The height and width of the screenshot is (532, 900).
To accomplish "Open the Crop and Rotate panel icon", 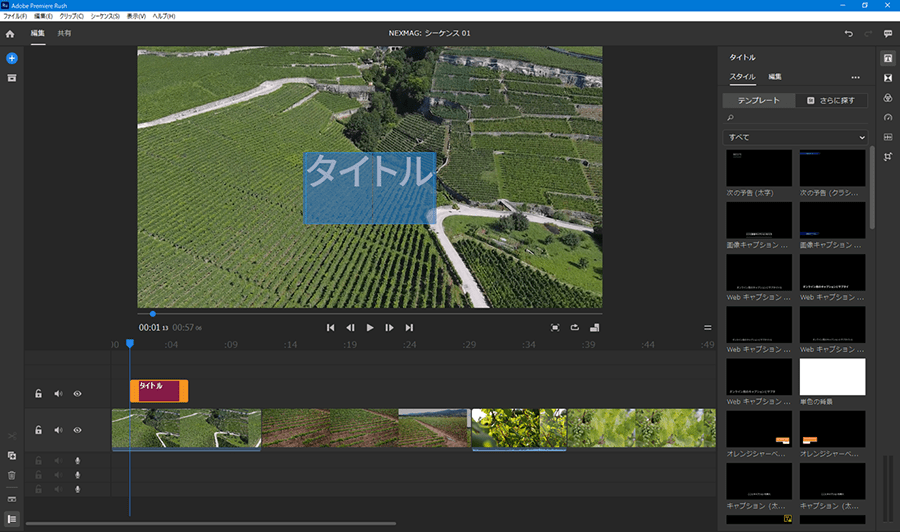I will 887,157.
